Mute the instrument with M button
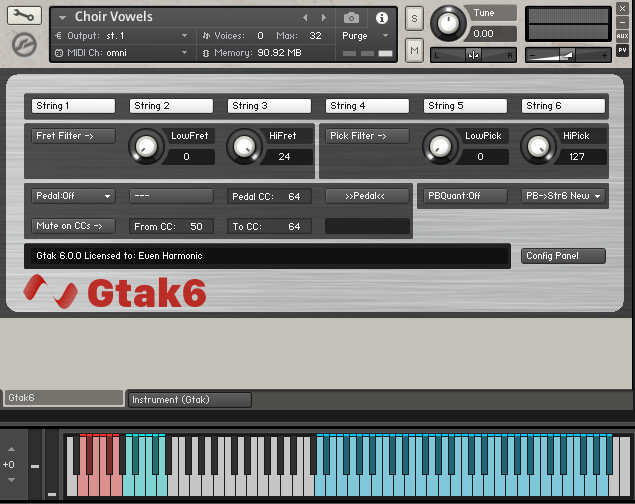 [x=414, y=50]
